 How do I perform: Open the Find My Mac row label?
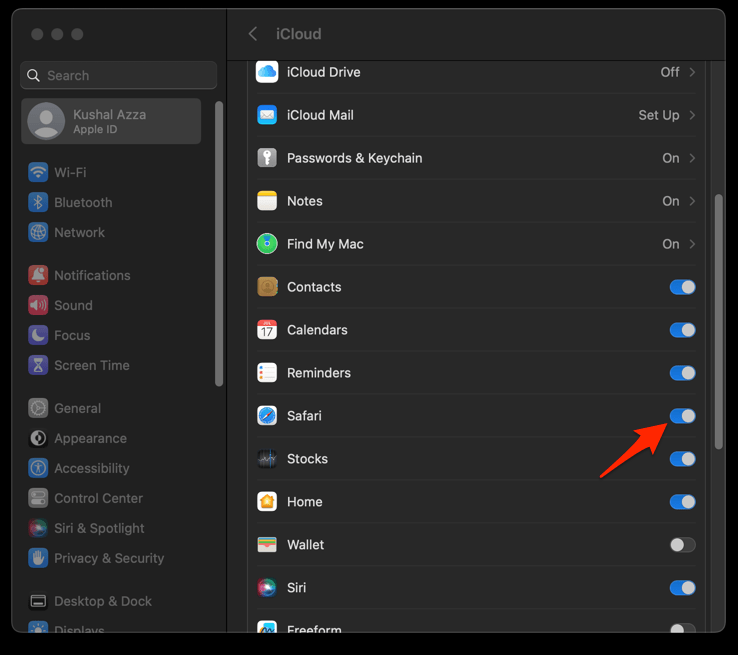[325, 244]
